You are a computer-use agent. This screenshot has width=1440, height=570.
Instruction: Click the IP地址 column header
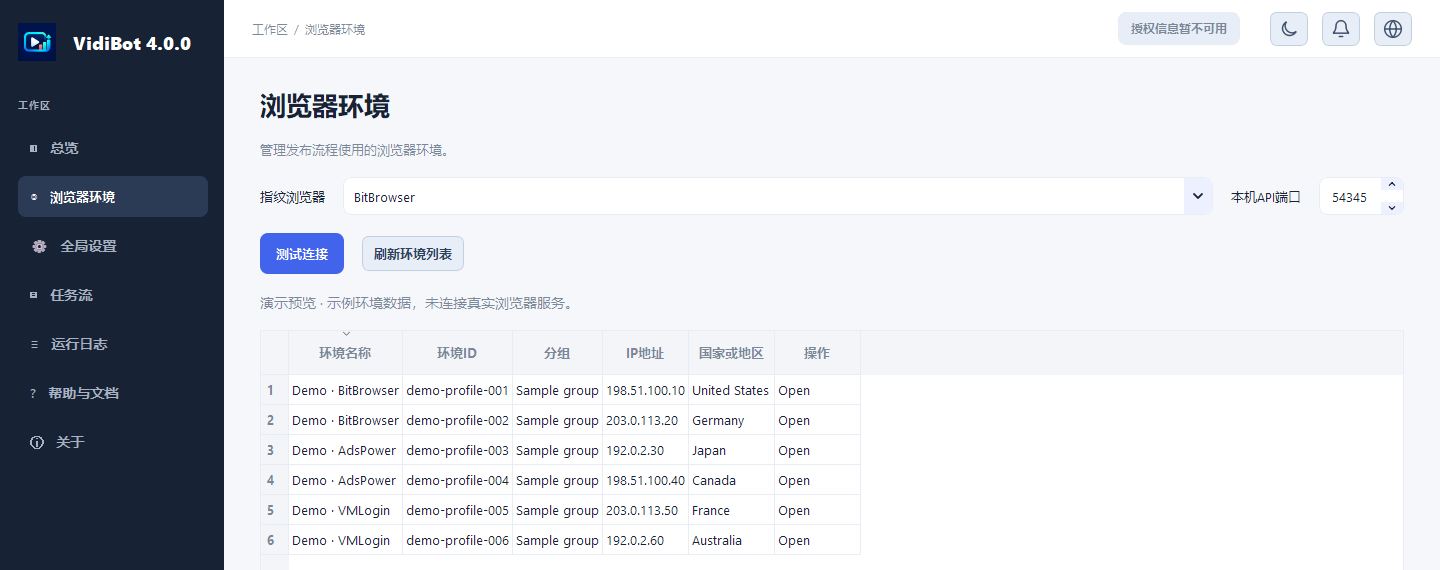(645, 353)
